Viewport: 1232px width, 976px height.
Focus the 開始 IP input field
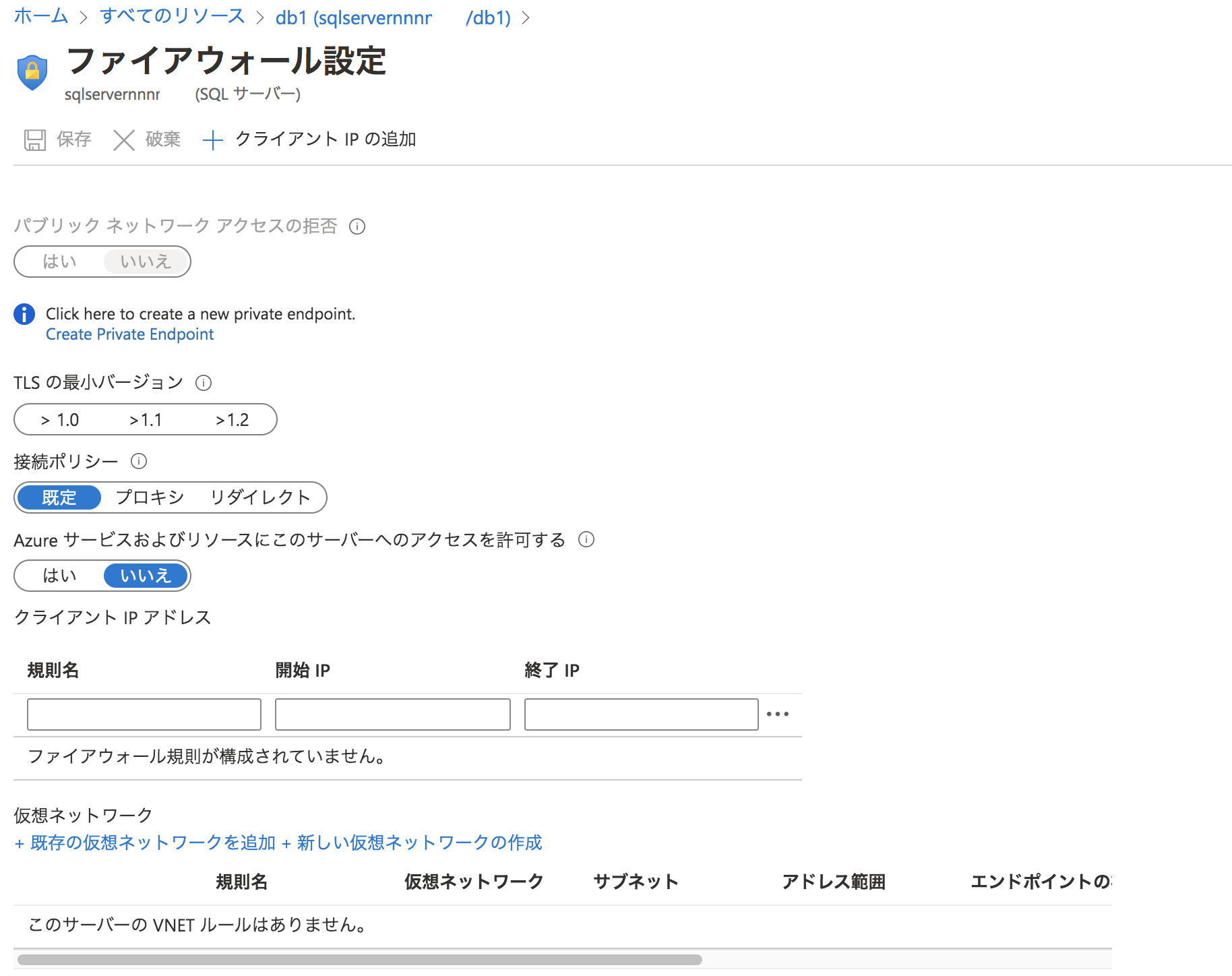tap(393, 714)
